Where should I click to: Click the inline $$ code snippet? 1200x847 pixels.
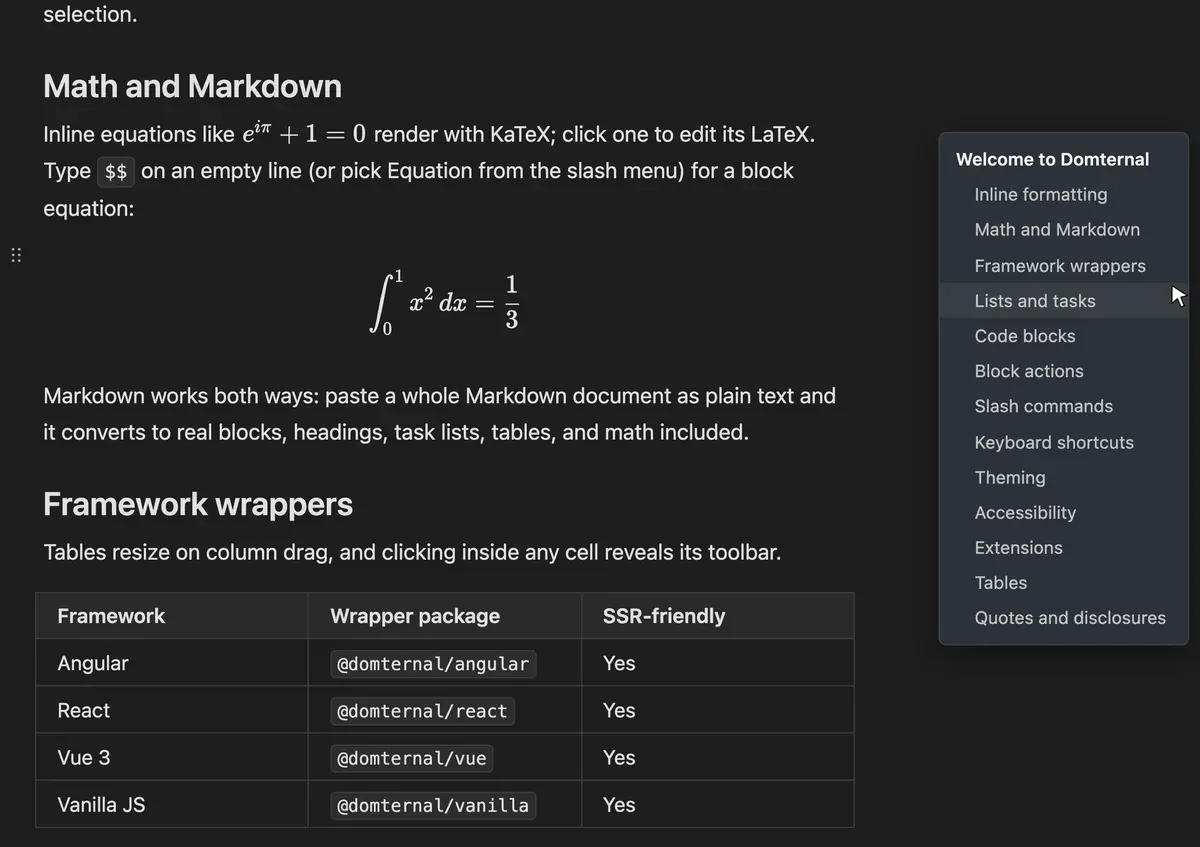(116, 171)
